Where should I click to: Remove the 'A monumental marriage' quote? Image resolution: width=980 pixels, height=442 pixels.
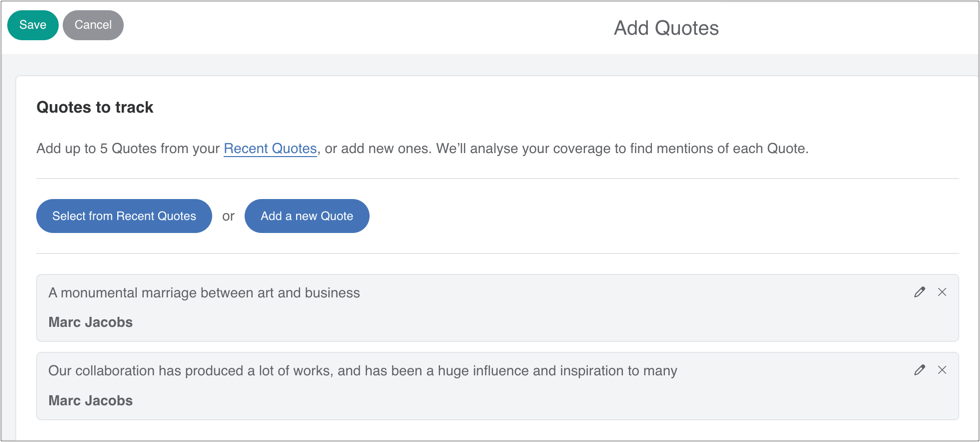click(x=942, y=292)
